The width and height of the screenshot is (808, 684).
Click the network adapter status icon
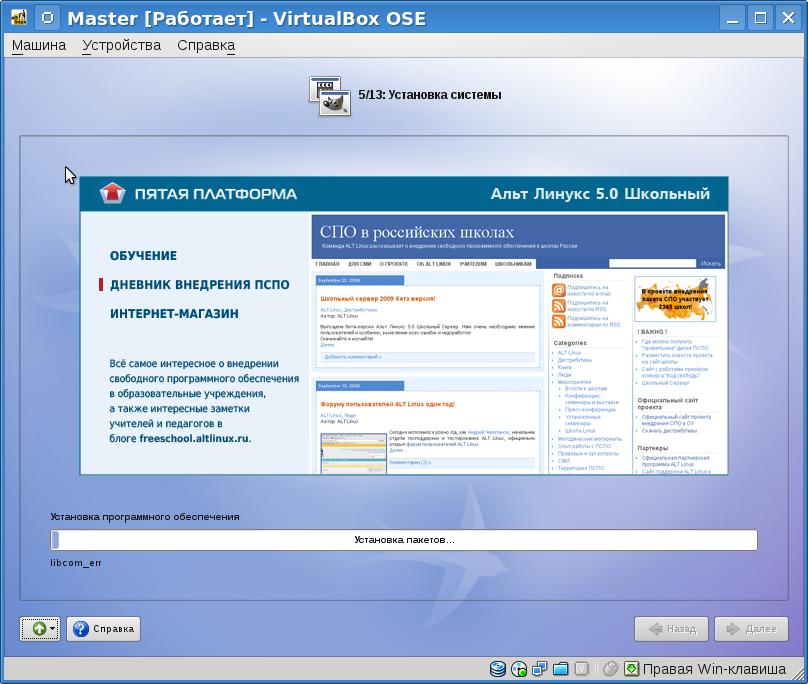[540, 669]
